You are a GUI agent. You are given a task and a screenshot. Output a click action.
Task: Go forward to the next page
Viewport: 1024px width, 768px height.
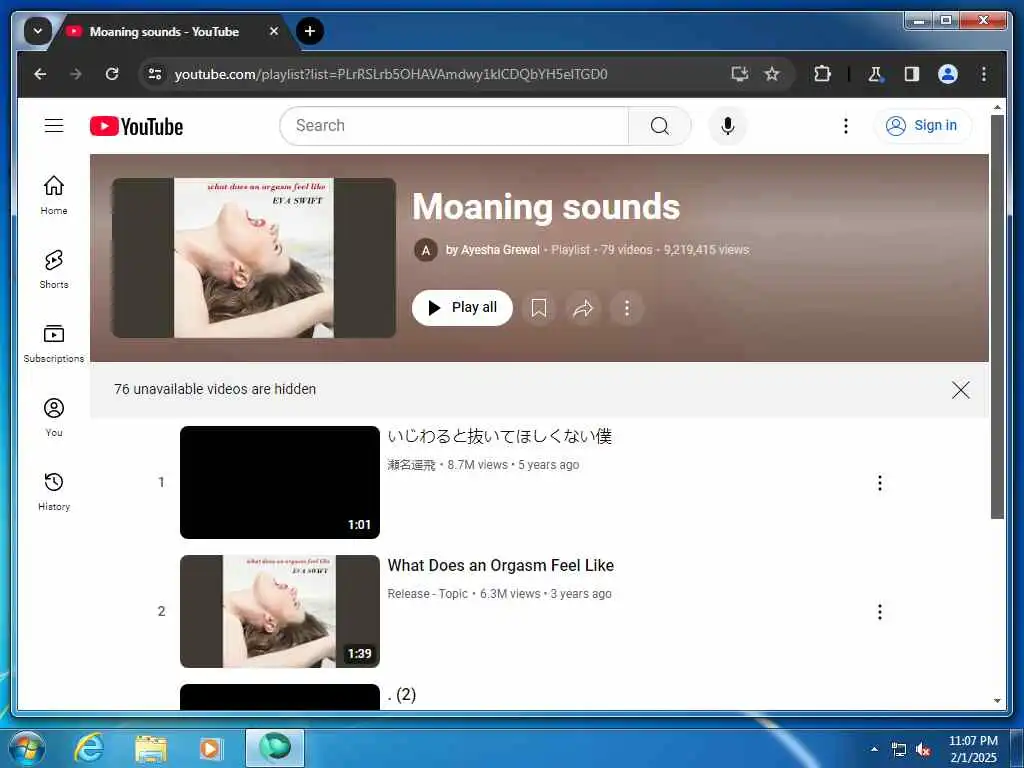pos(76,74)
